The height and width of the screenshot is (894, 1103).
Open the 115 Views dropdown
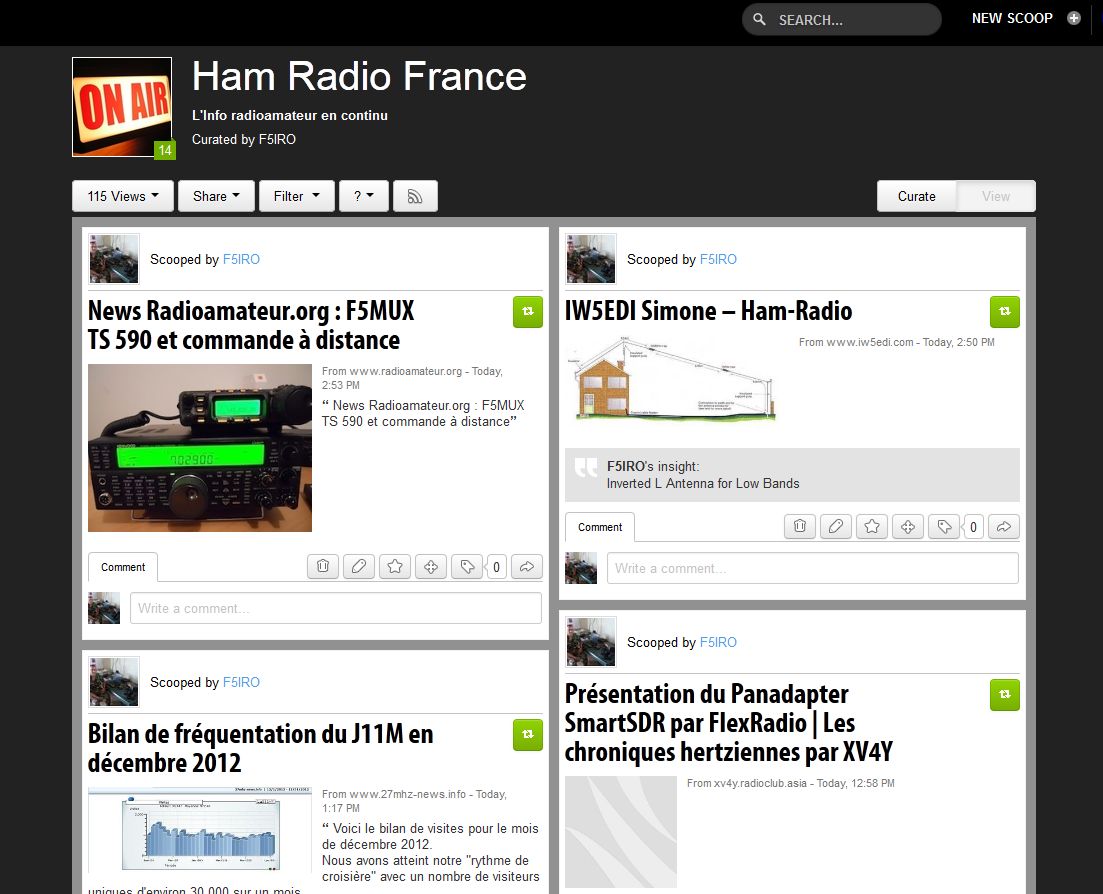[122, 196]
